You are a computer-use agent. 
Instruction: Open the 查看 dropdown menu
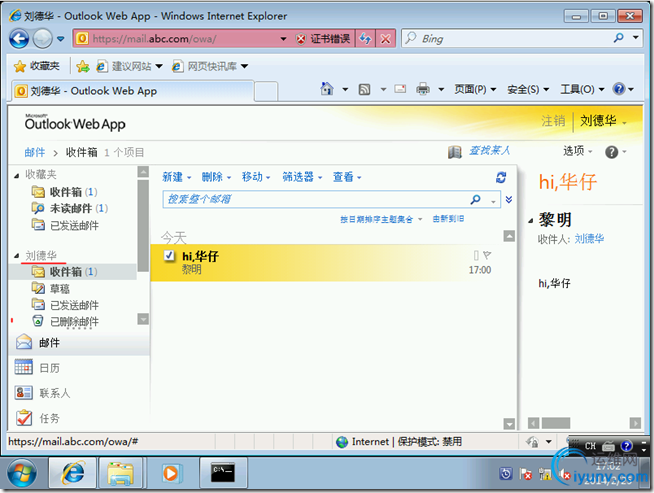tap(347, 177)
